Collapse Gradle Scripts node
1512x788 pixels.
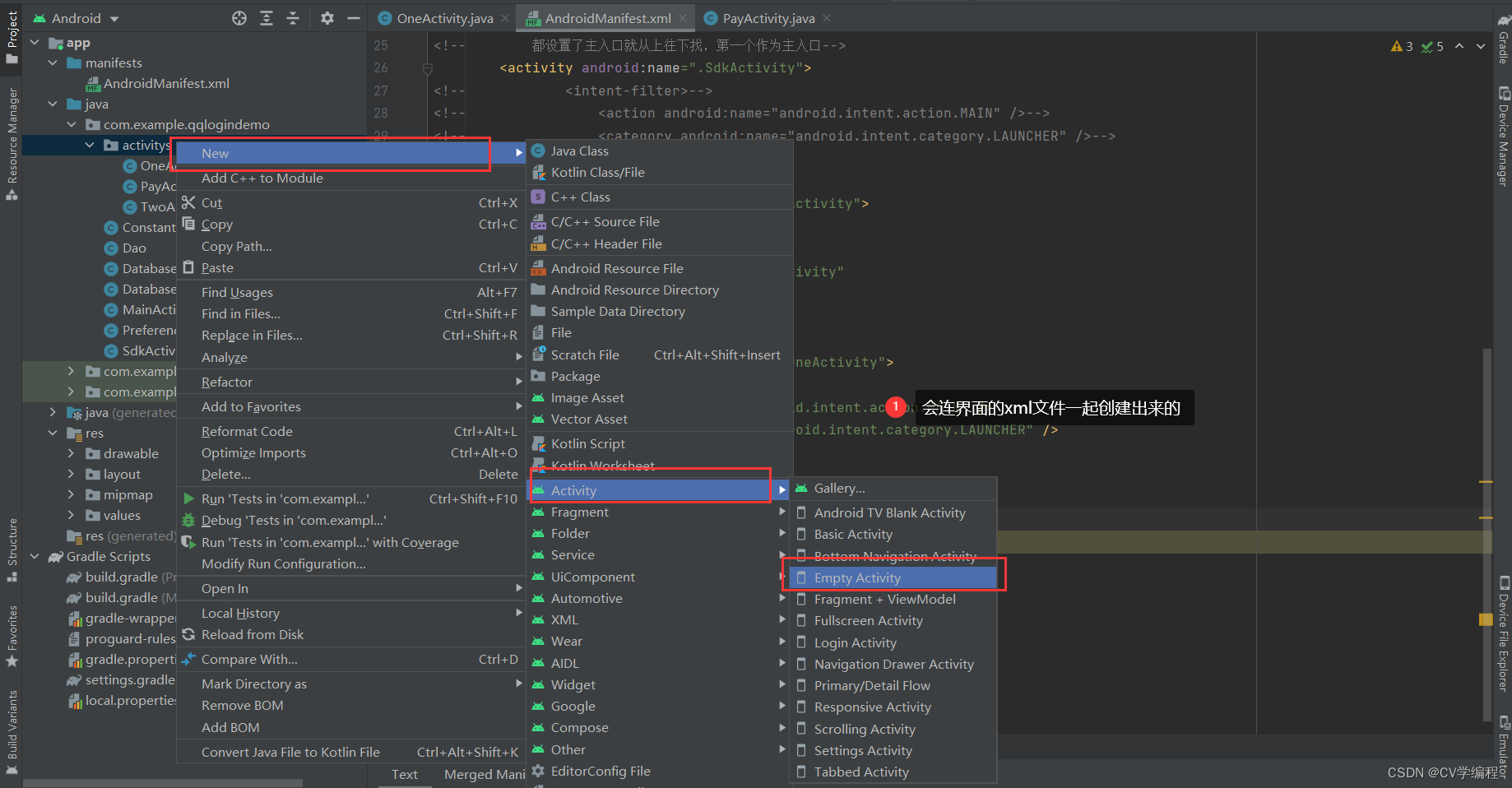coord(35,556)
